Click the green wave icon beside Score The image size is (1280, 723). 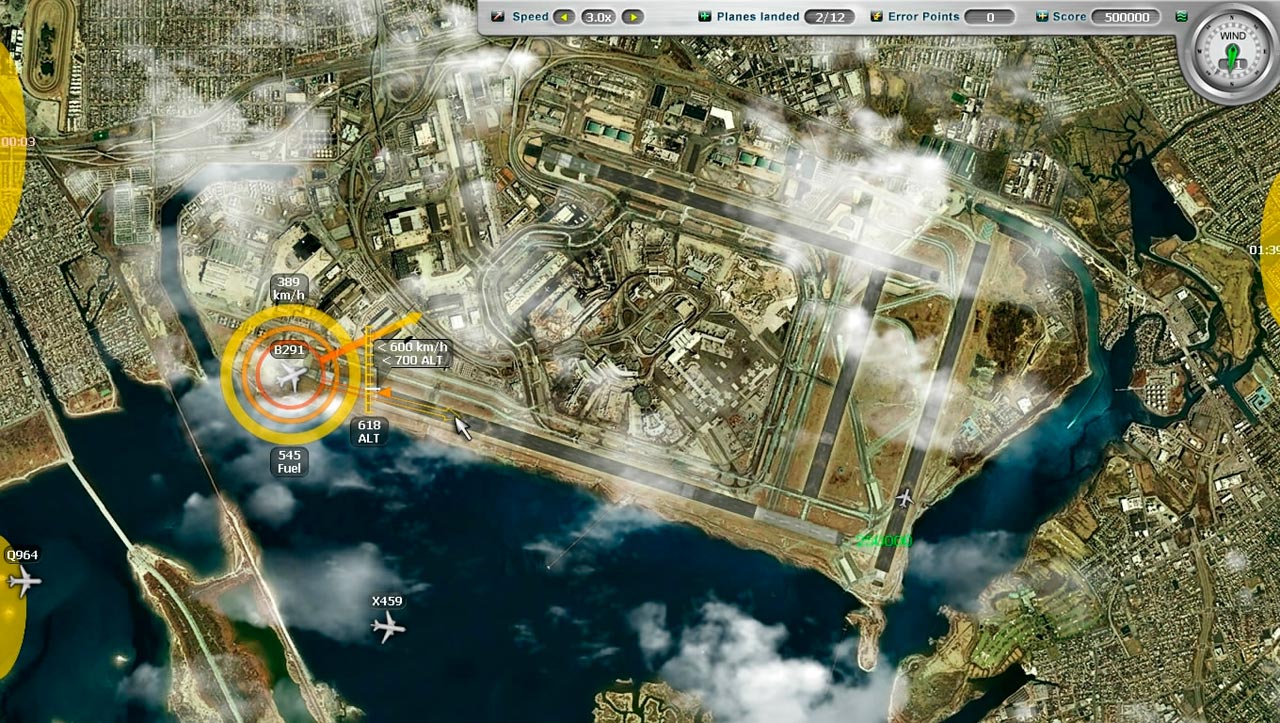(1181, 17)
